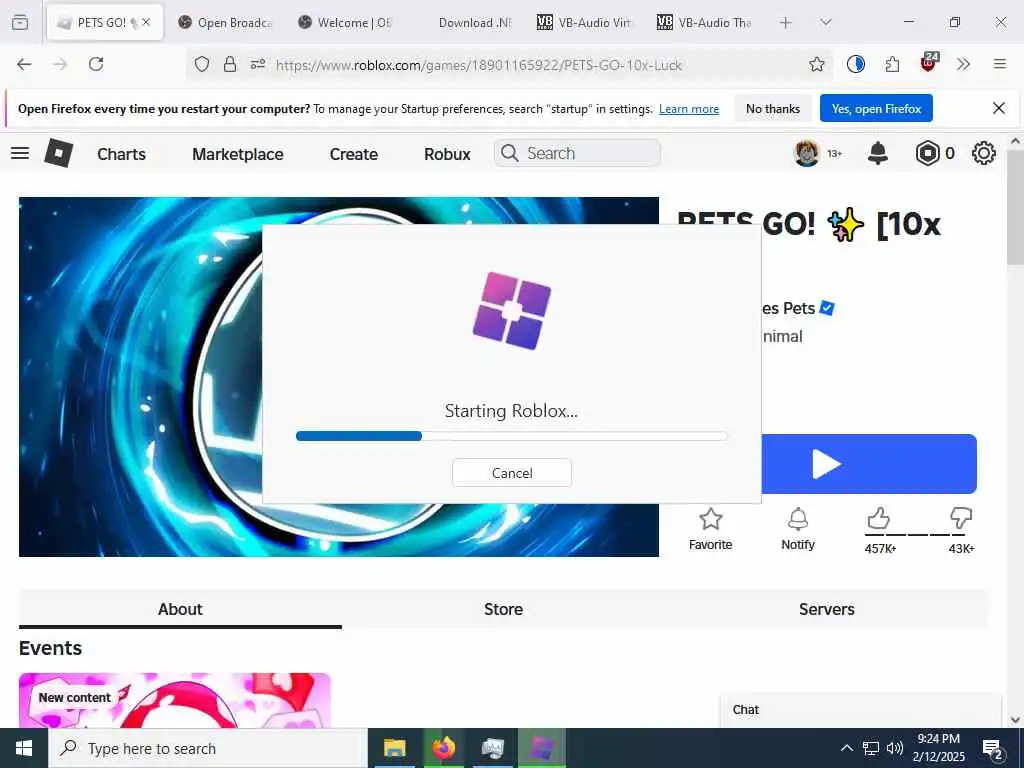Open the Learn more link

(689, 108)
